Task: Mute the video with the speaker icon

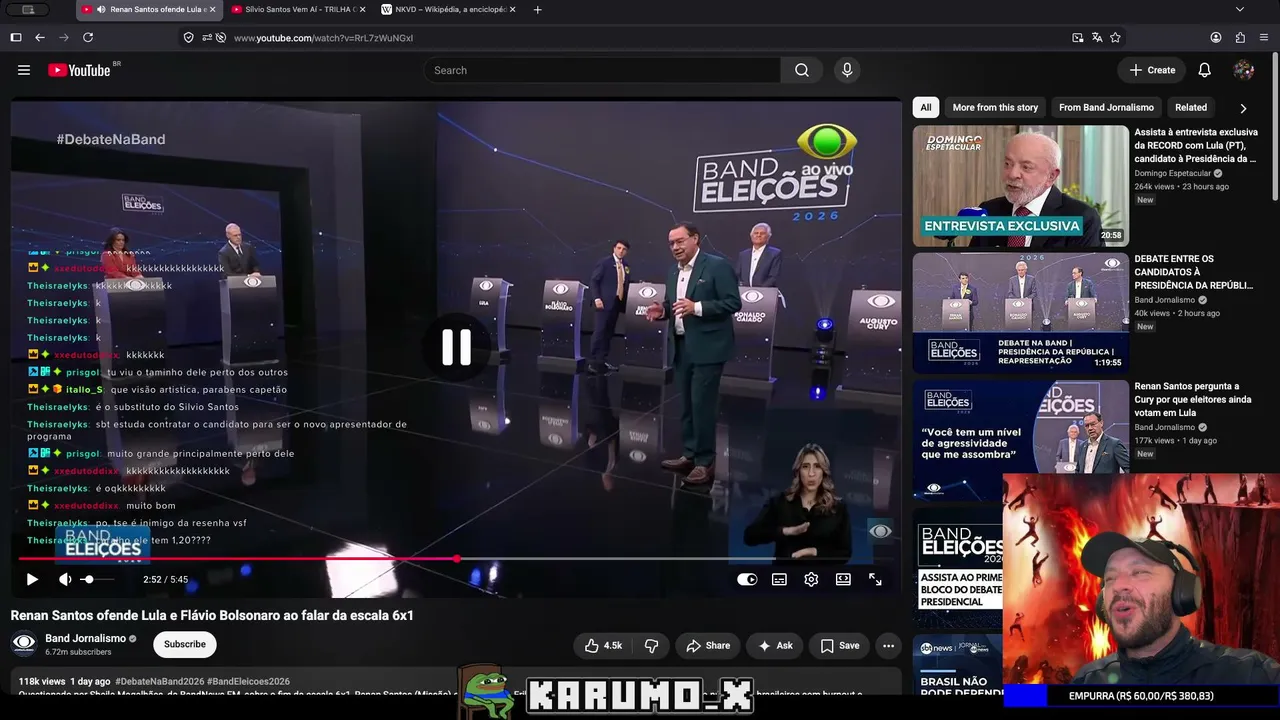Action: click(65, 579)
